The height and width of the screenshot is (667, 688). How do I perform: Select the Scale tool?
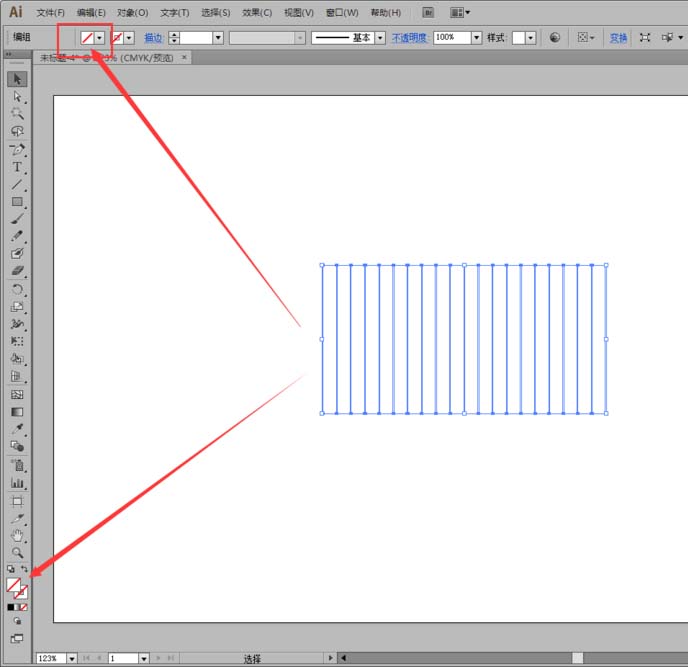tap(17, 307)
